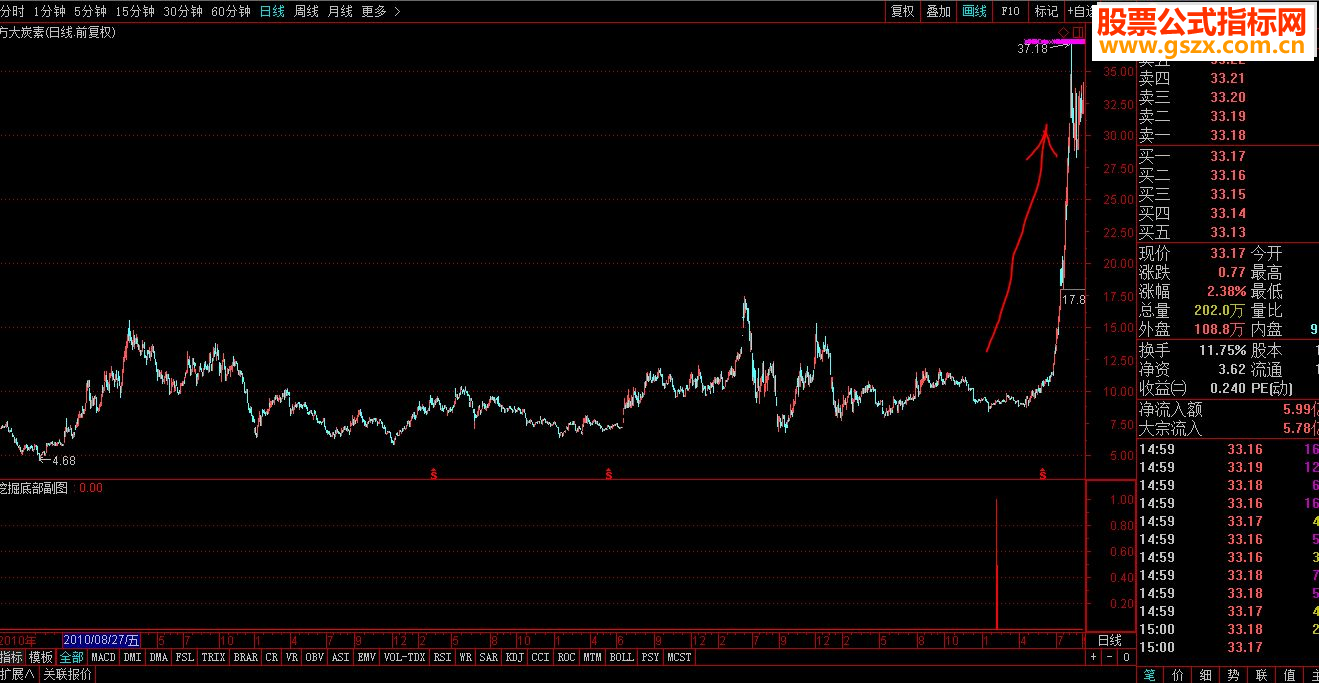Click the 标记 mark button
This screenshot has height=683, width=1319.
coord(1046,11)
